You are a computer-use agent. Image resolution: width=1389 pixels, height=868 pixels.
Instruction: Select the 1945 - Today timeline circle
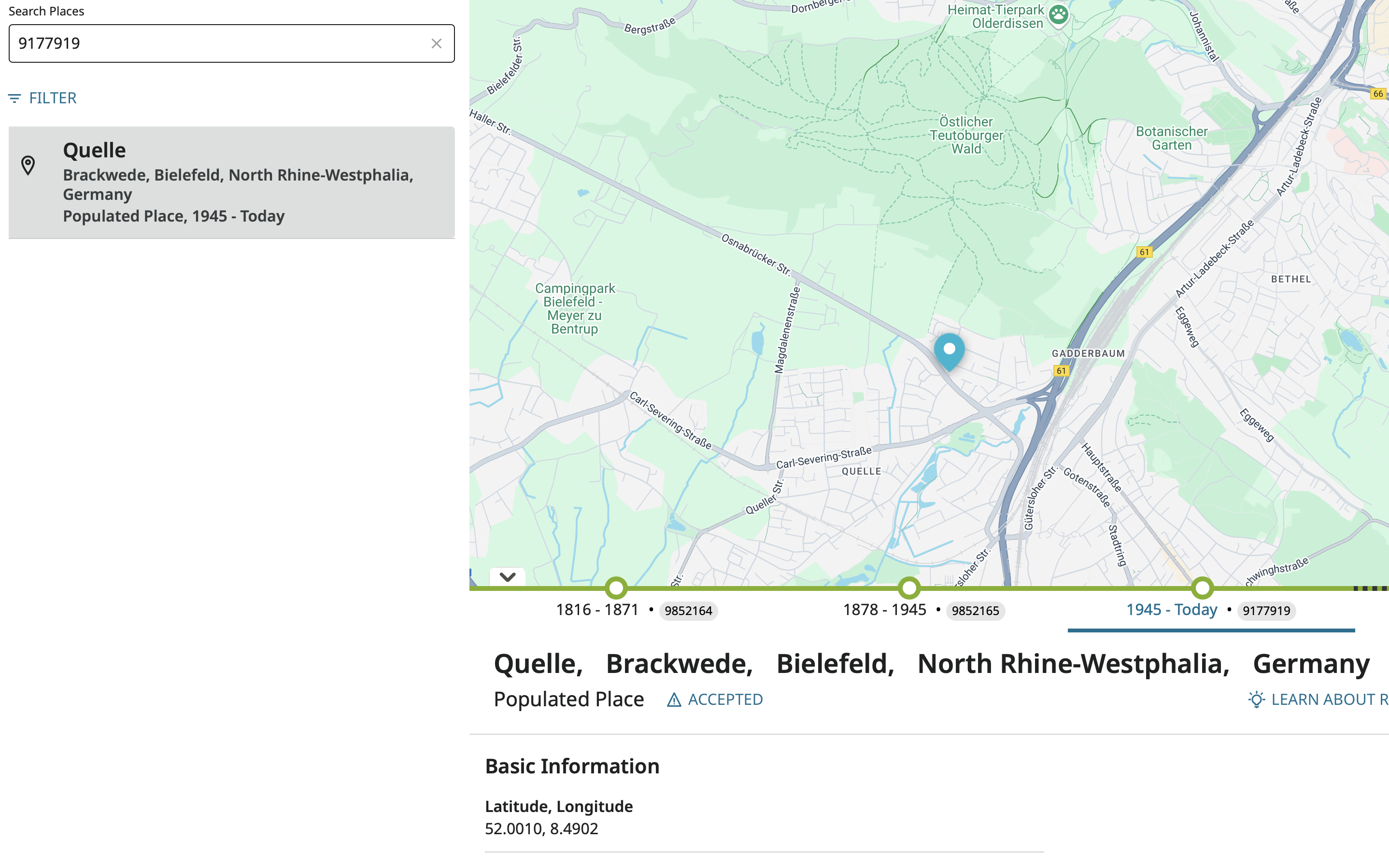(x=1202, y=588)
